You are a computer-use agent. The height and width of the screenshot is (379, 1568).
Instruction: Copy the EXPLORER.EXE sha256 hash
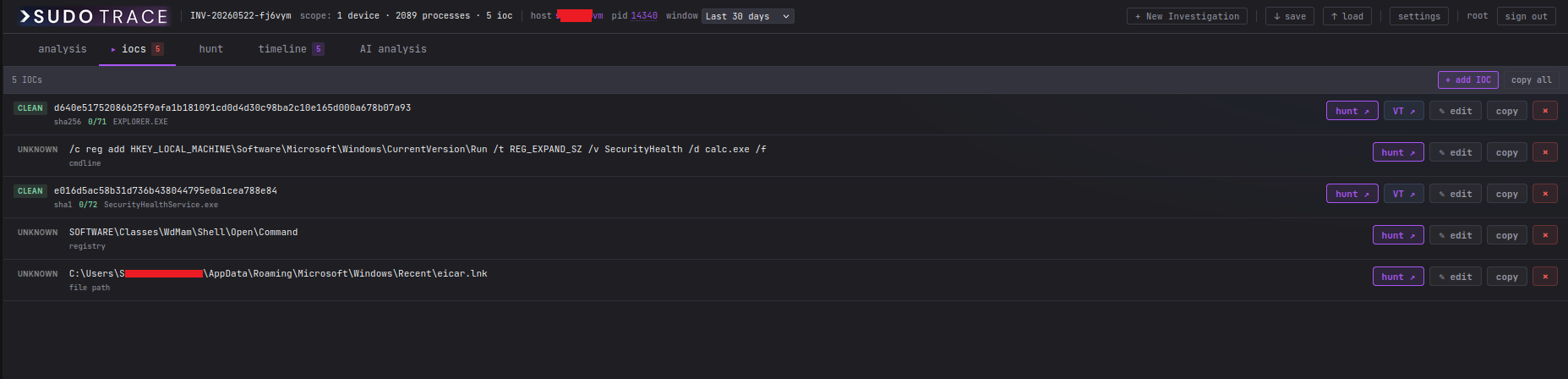click(x=1507, y=111)
